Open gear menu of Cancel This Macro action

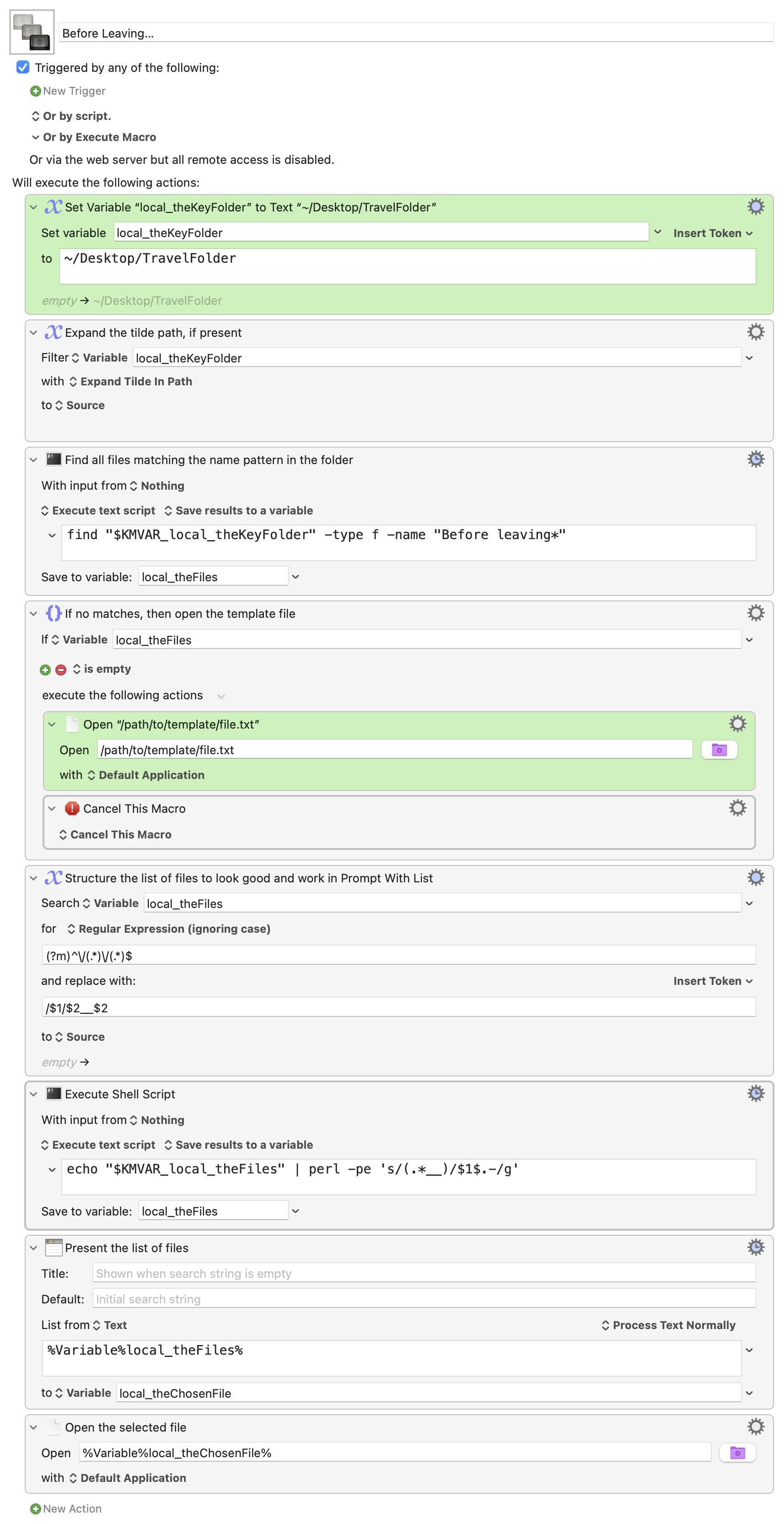tap(737, 808)
